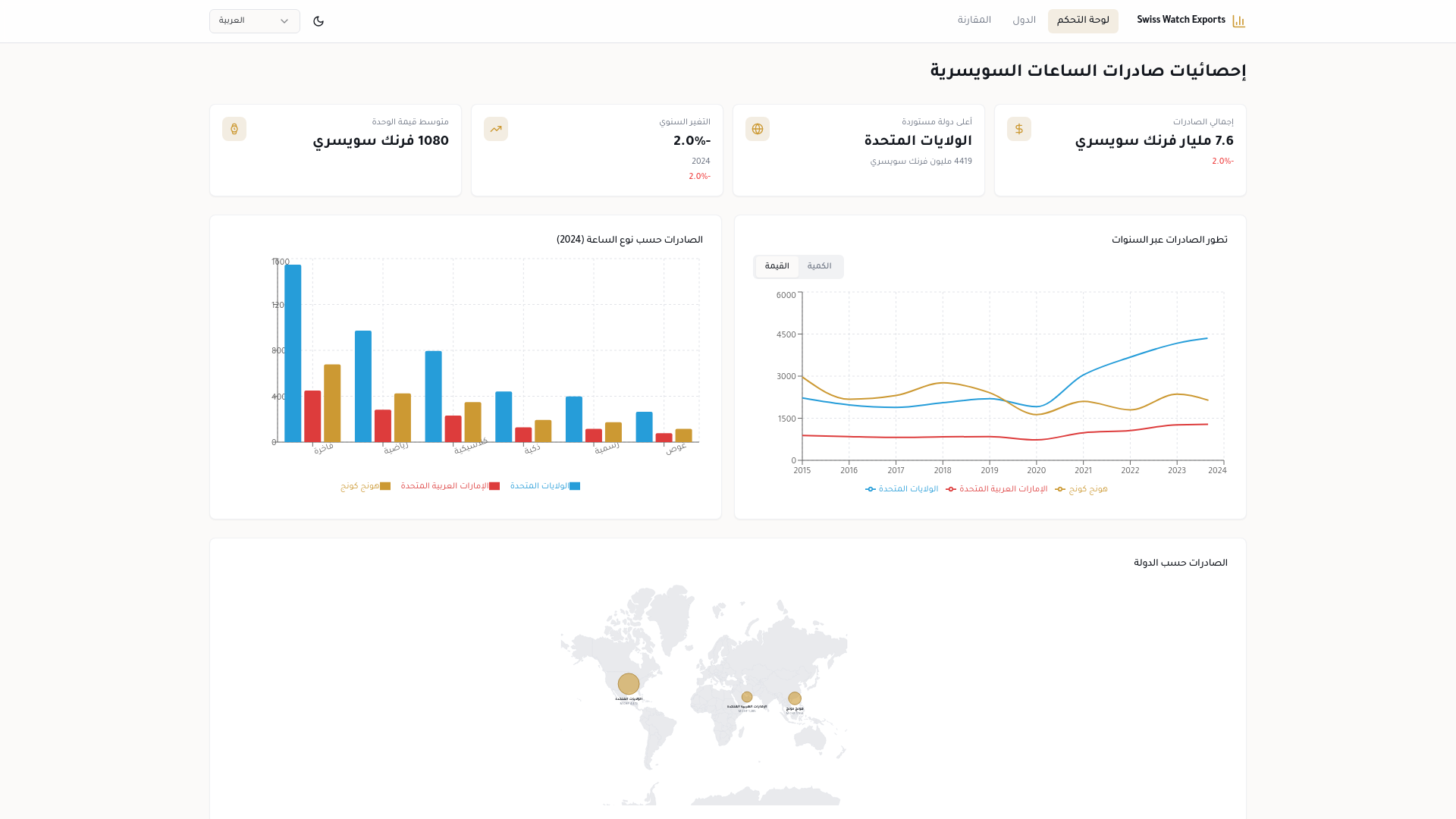Expand language selector chevron arrow

(x=284, y=21)
